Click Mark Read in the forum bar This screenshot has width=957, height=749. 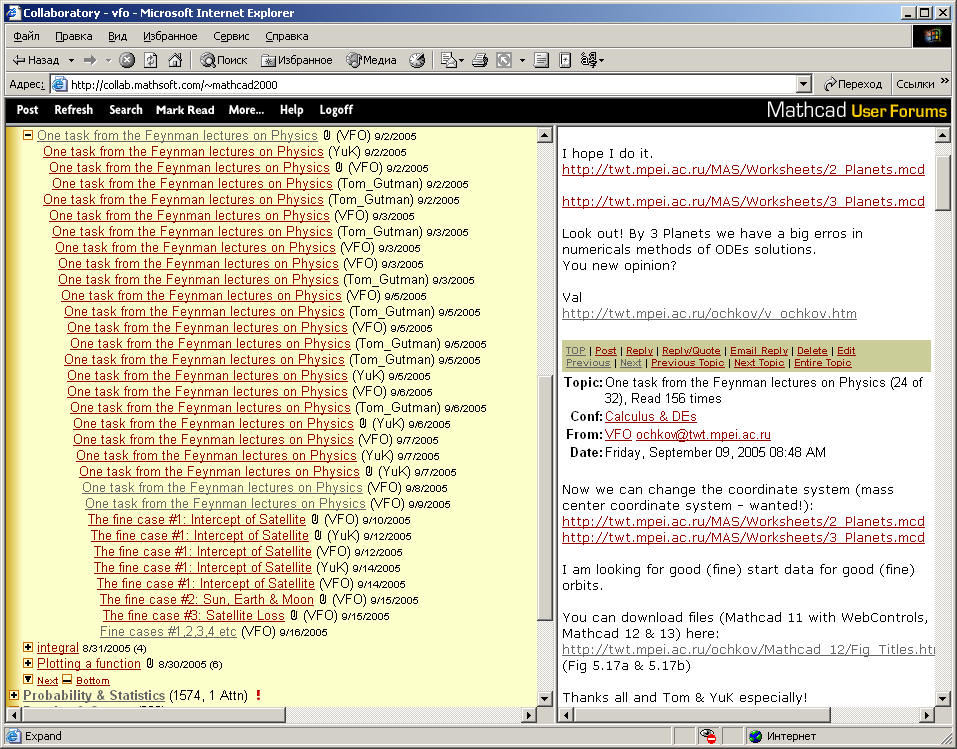185,110
